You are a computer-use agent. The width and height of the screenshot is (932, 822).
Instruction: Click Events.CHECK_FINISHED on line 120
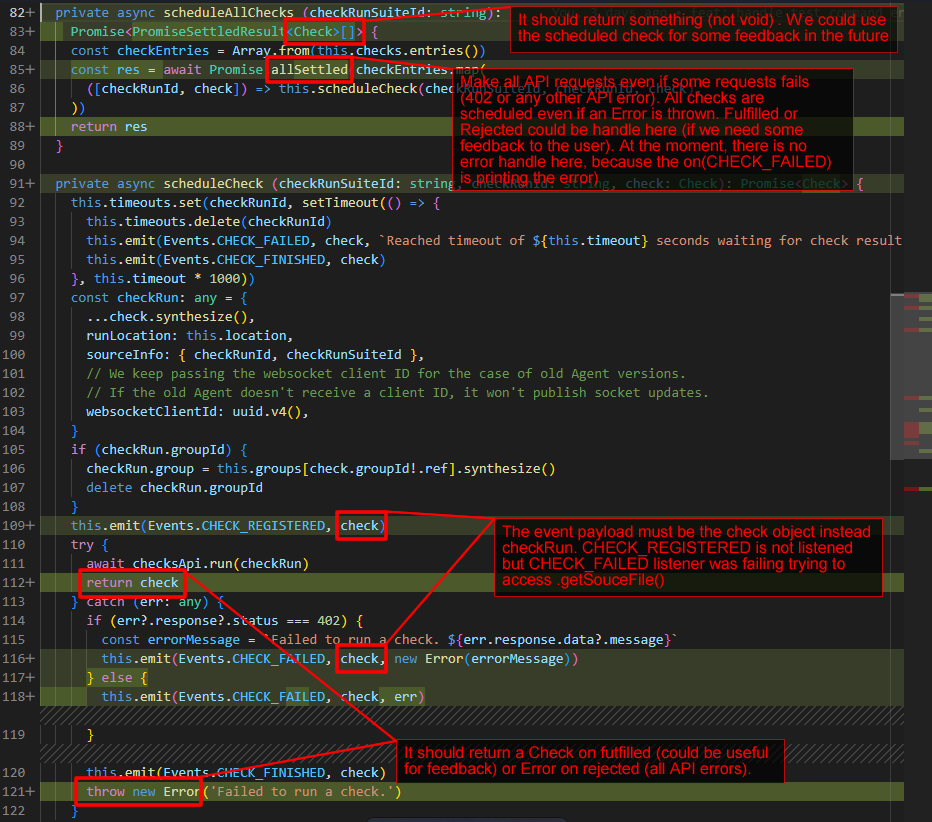(244, 773)
